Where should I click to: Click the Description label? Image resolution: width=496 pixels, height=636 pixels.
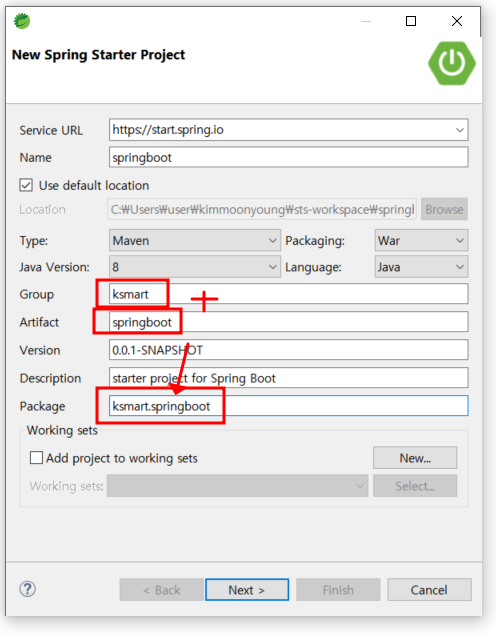pyautogui.click(x=50, y=378)
